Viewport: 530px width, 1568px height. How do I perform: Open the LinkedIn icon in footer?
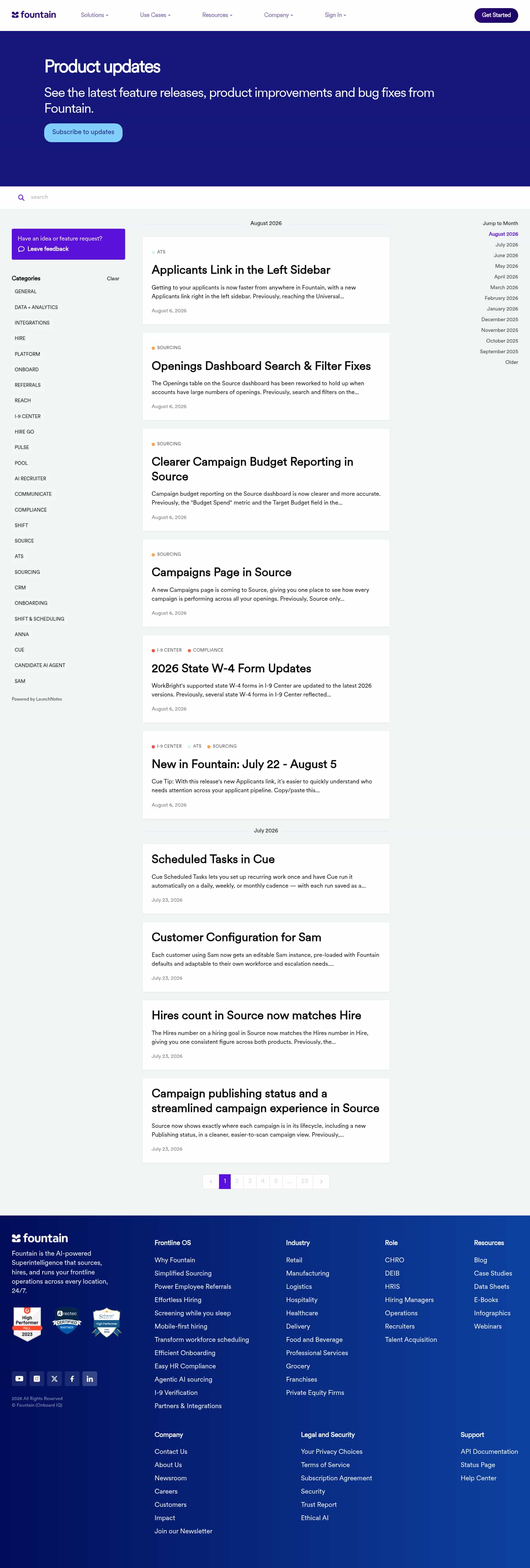coord(89,1379)
